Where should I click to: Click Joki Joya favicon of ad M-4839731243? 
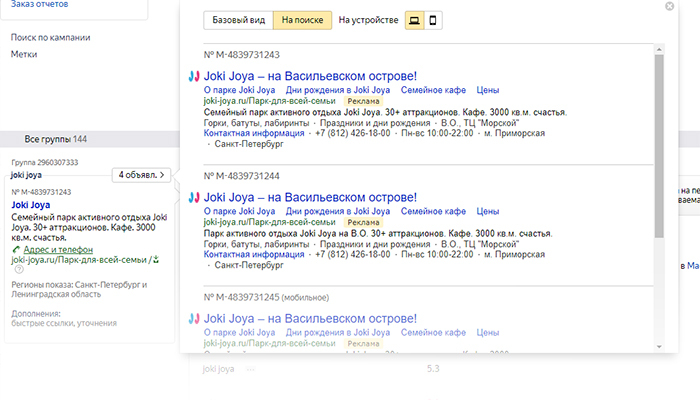(x=194, y=76)
